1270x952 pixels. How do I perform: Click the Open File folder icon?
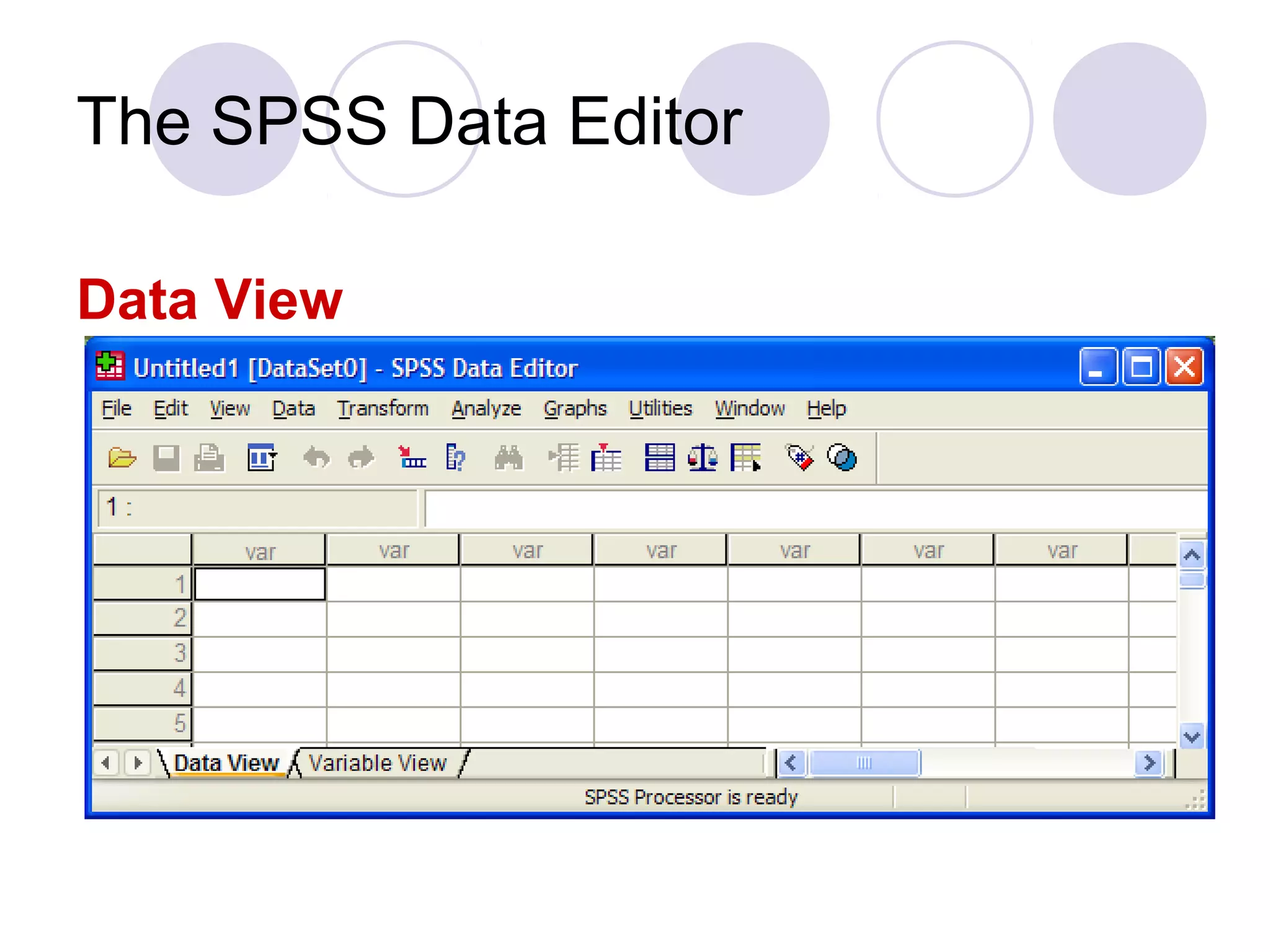tap(122, 458)
